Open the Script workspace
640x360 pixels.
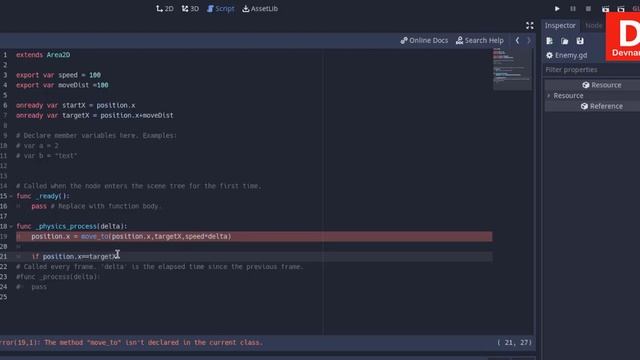click(220, 9)
